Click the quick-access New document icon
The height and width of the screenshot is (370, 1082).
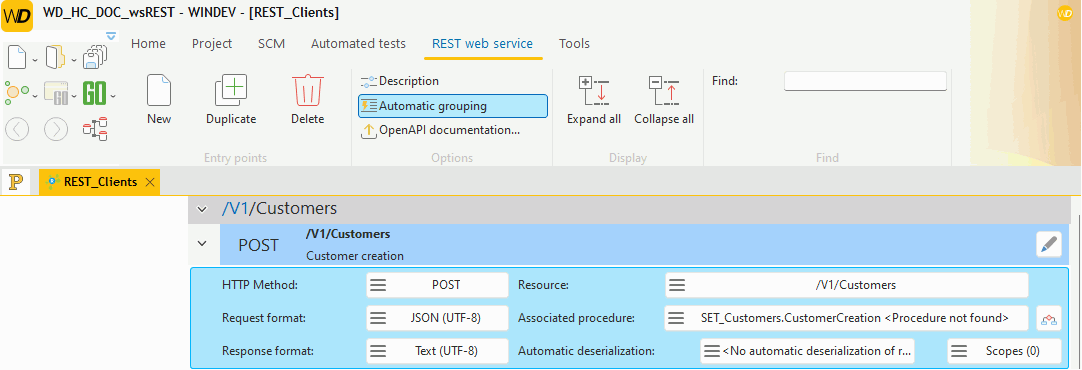17,57
